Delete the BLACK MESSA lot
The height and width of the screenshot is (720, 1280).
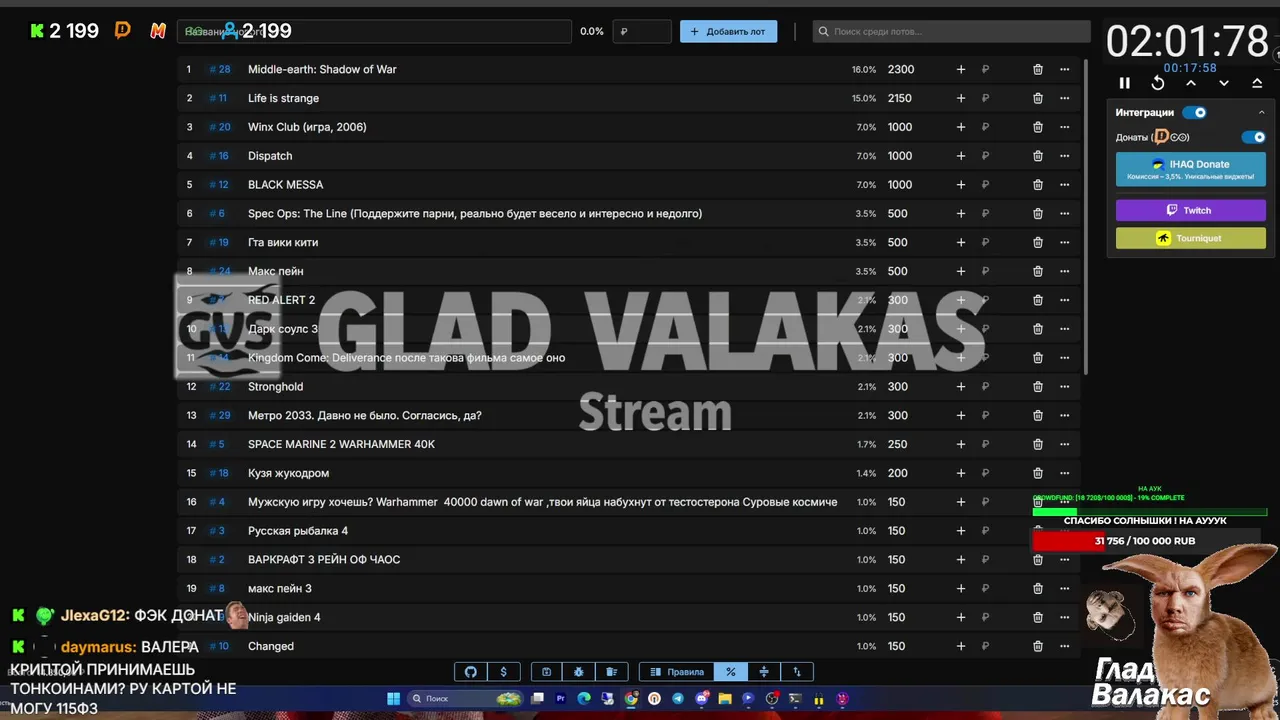[1038, 185]
